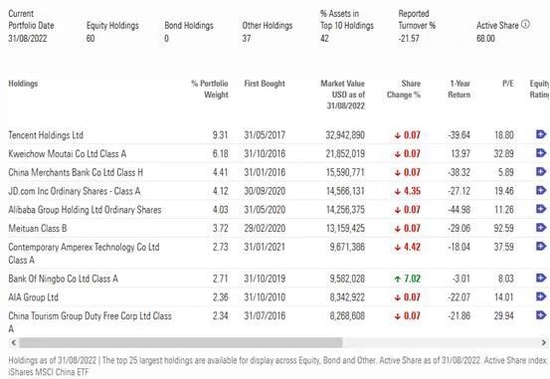The image size is (550, 379).
Task: Open JD.com equity rating icon
Action: click(541, 190)
